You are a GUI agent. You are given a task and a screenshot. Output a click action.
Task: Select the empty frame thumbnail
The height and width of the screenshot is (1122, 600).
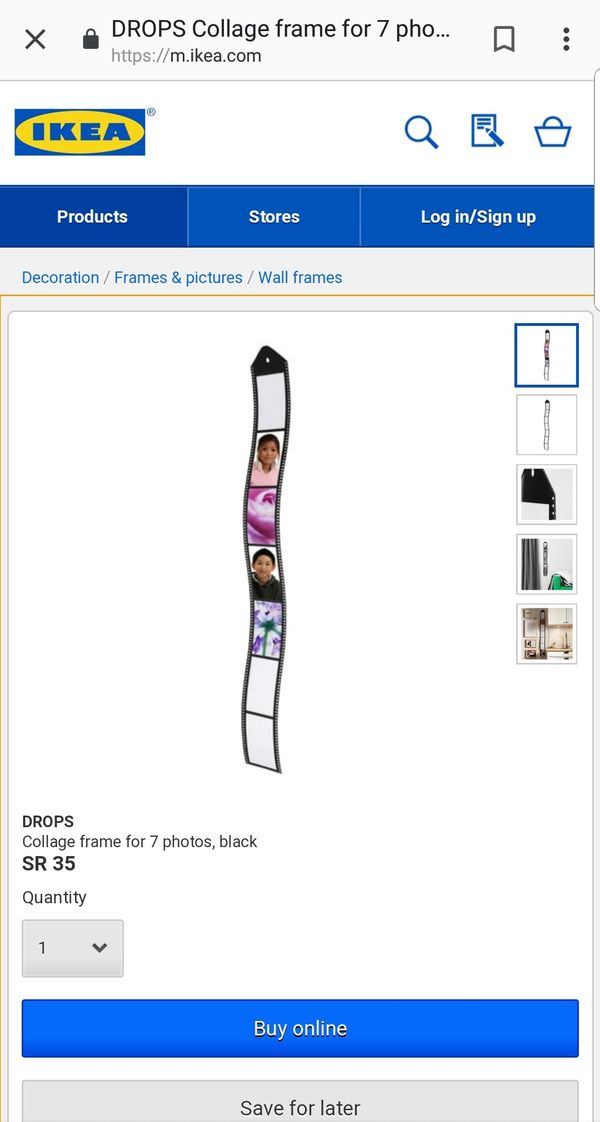546,424
